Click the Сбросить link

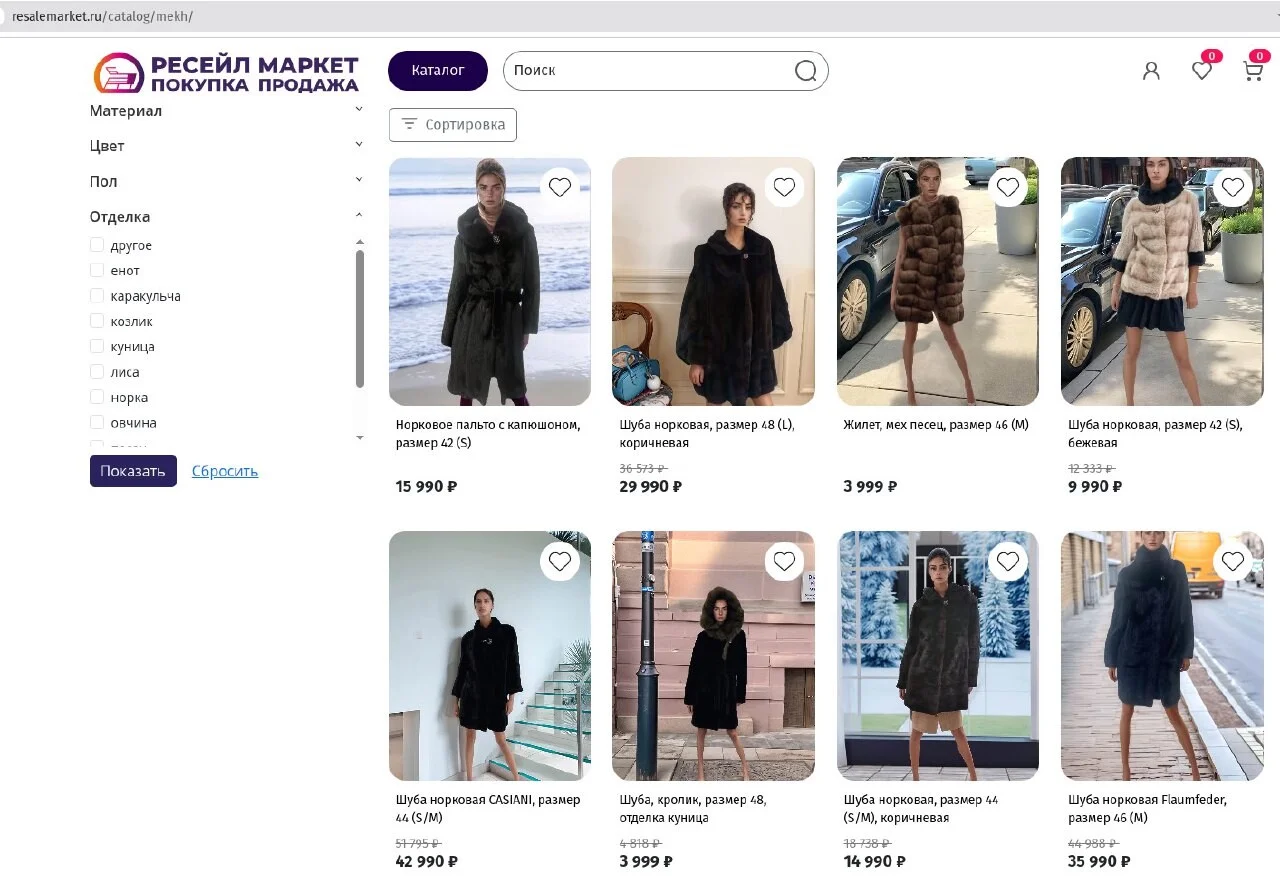tap(225, 471)
